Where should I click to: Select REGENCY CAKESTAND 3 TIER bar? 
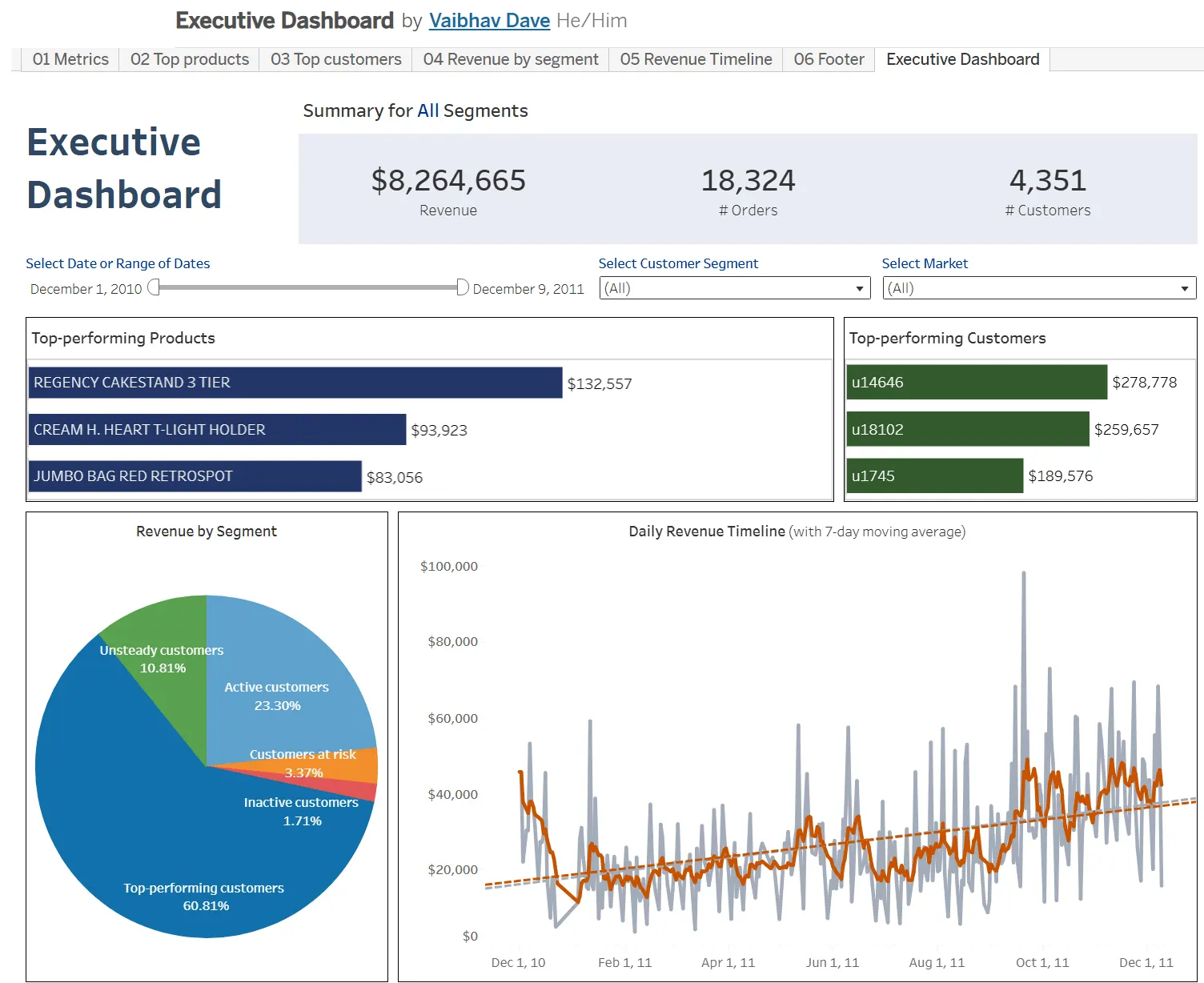point(295,383)
